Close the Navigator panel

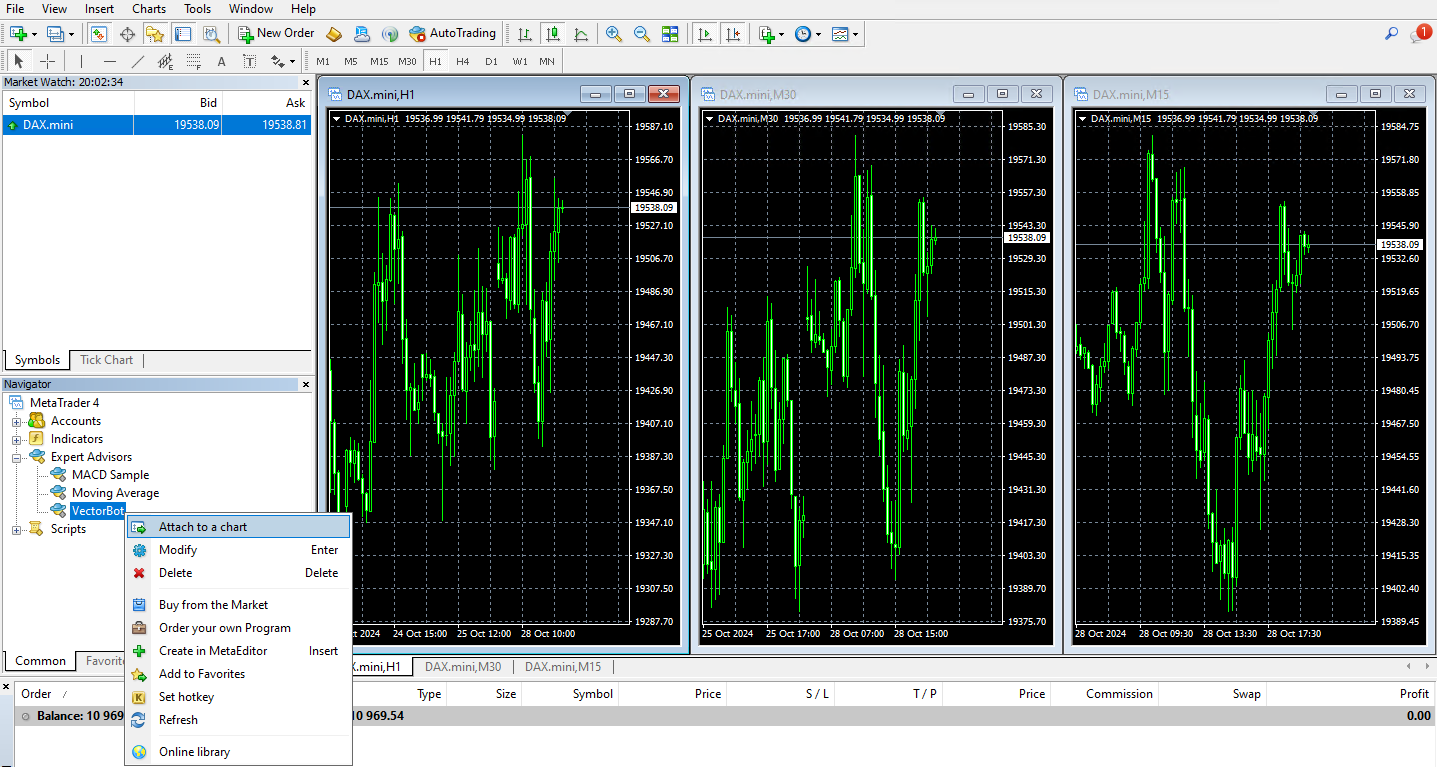(306, 384)
